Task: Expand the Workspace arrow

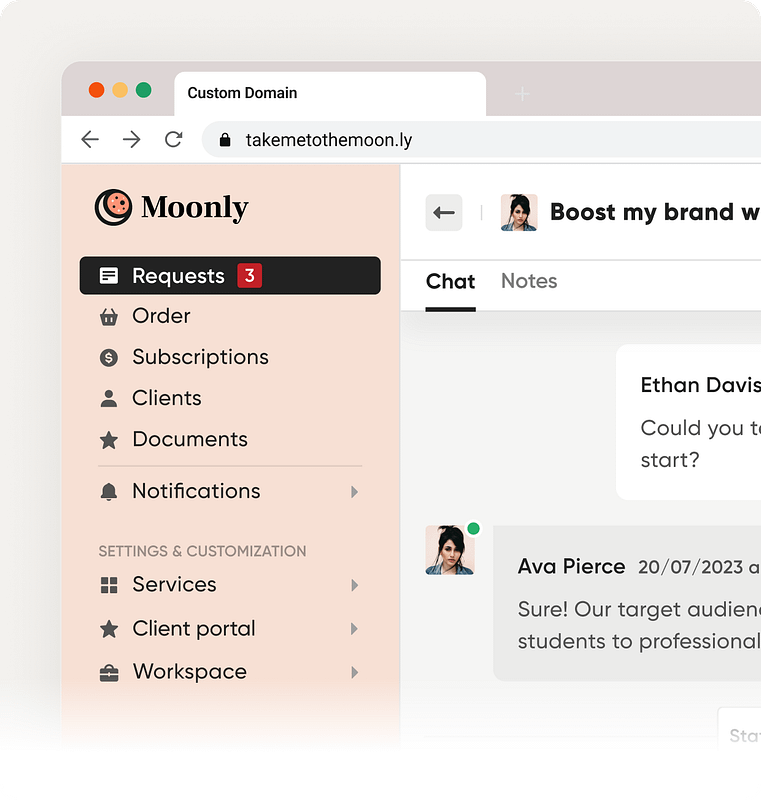Action: (x=354, y=672)
